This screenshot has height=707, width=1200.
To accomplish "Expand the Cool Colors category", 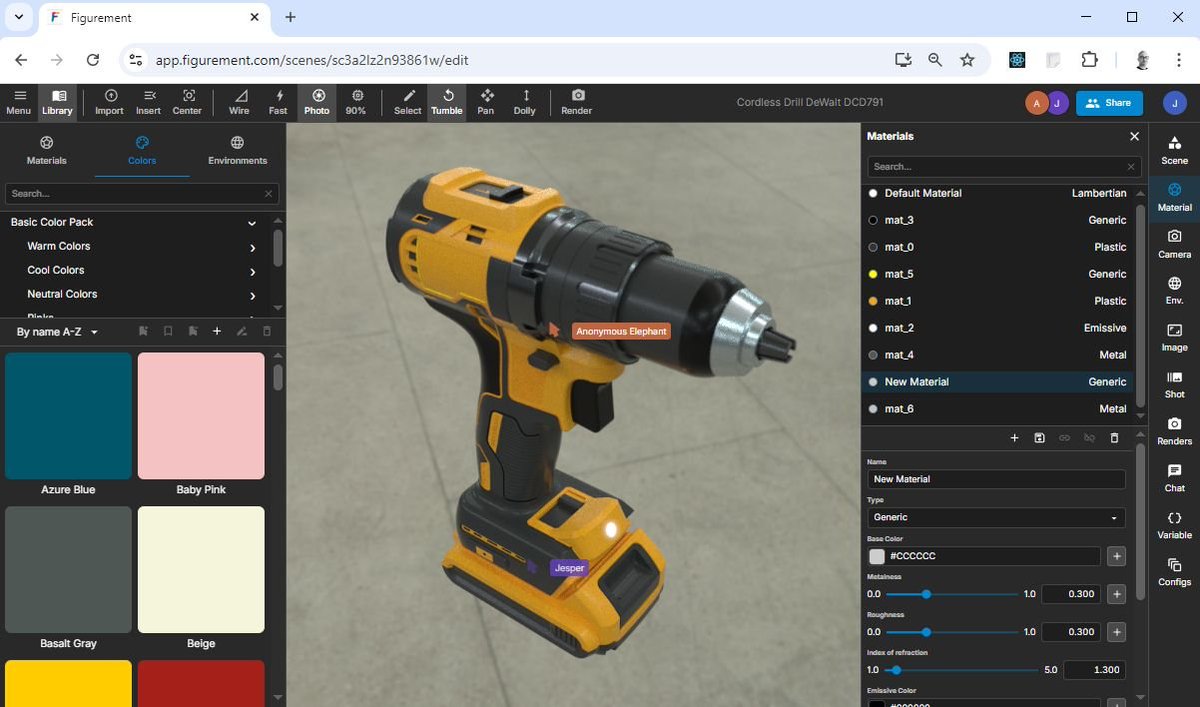I will pos(252,271).
